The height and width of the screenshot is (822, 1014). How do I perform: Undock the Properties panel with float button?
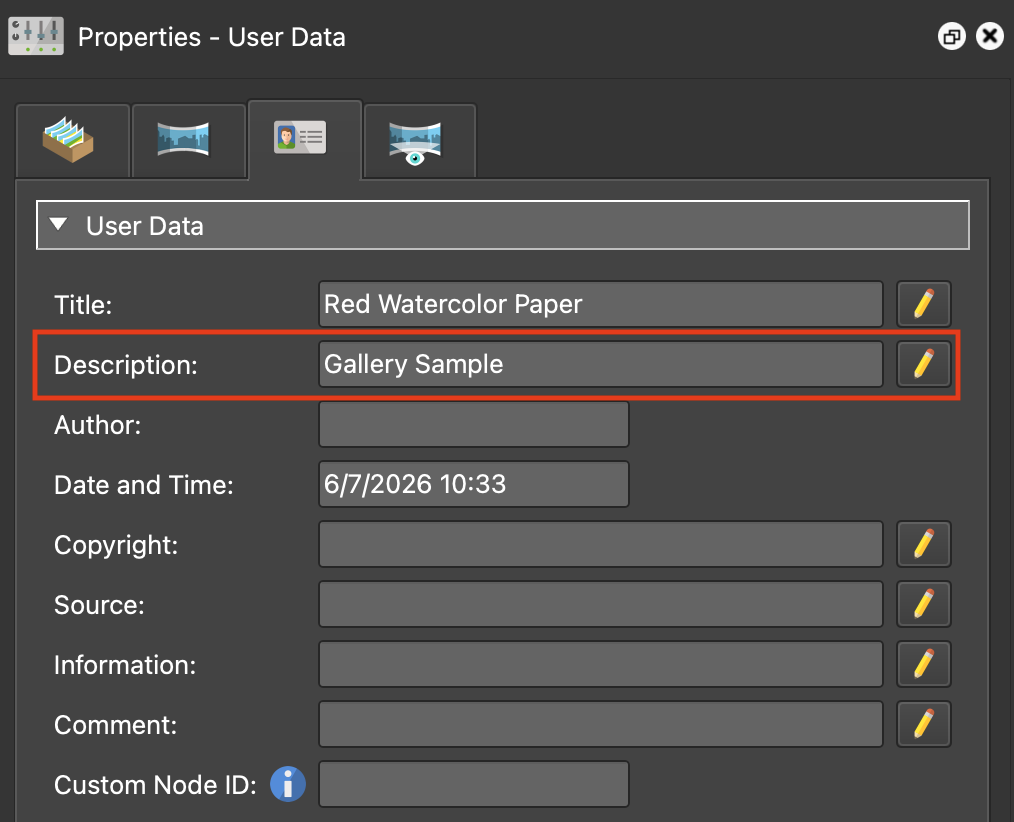pos(951,36)
